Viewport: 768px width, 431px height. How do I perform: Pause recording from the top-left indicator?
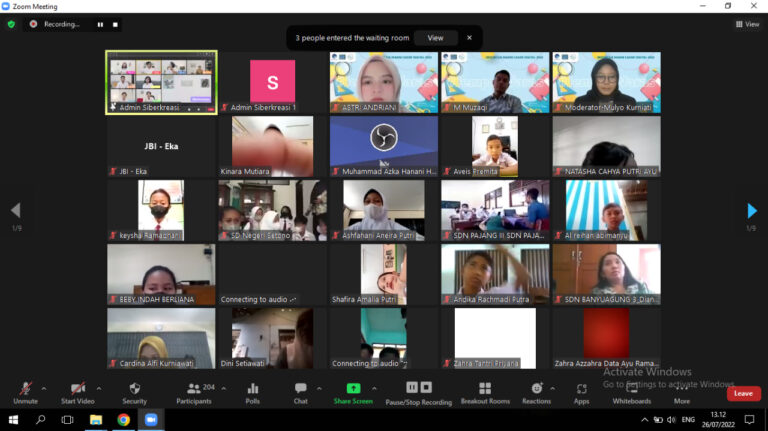pyautogui.click(x=100, y=24)
